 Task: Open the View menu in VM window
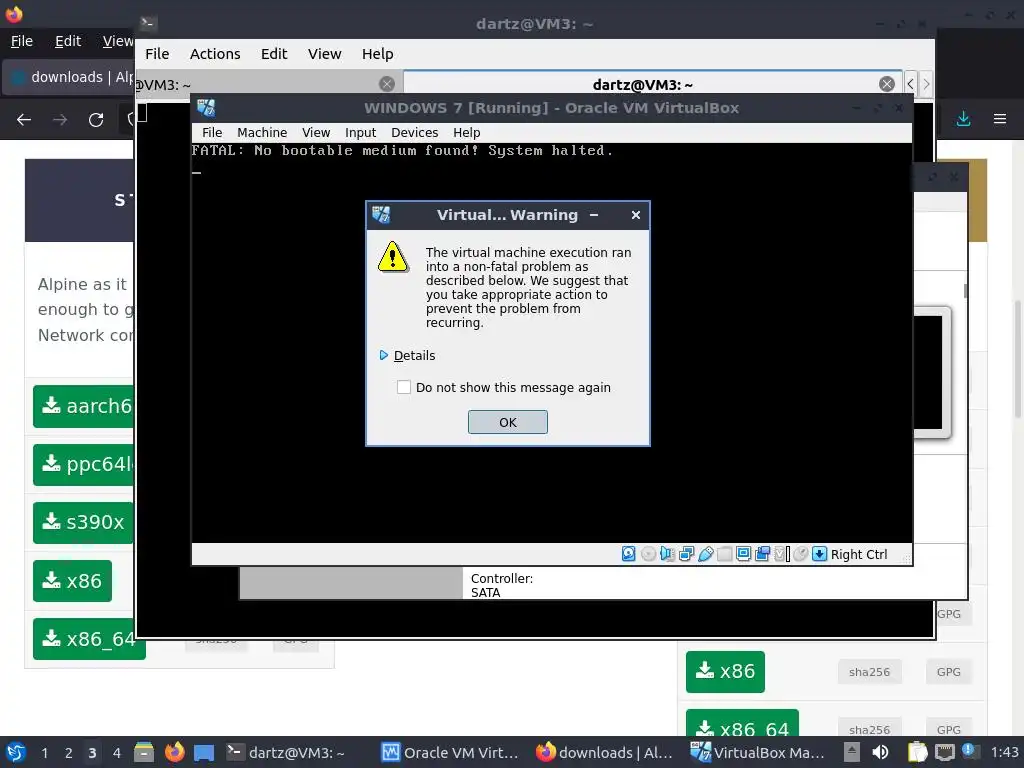[x=316, y=133]
